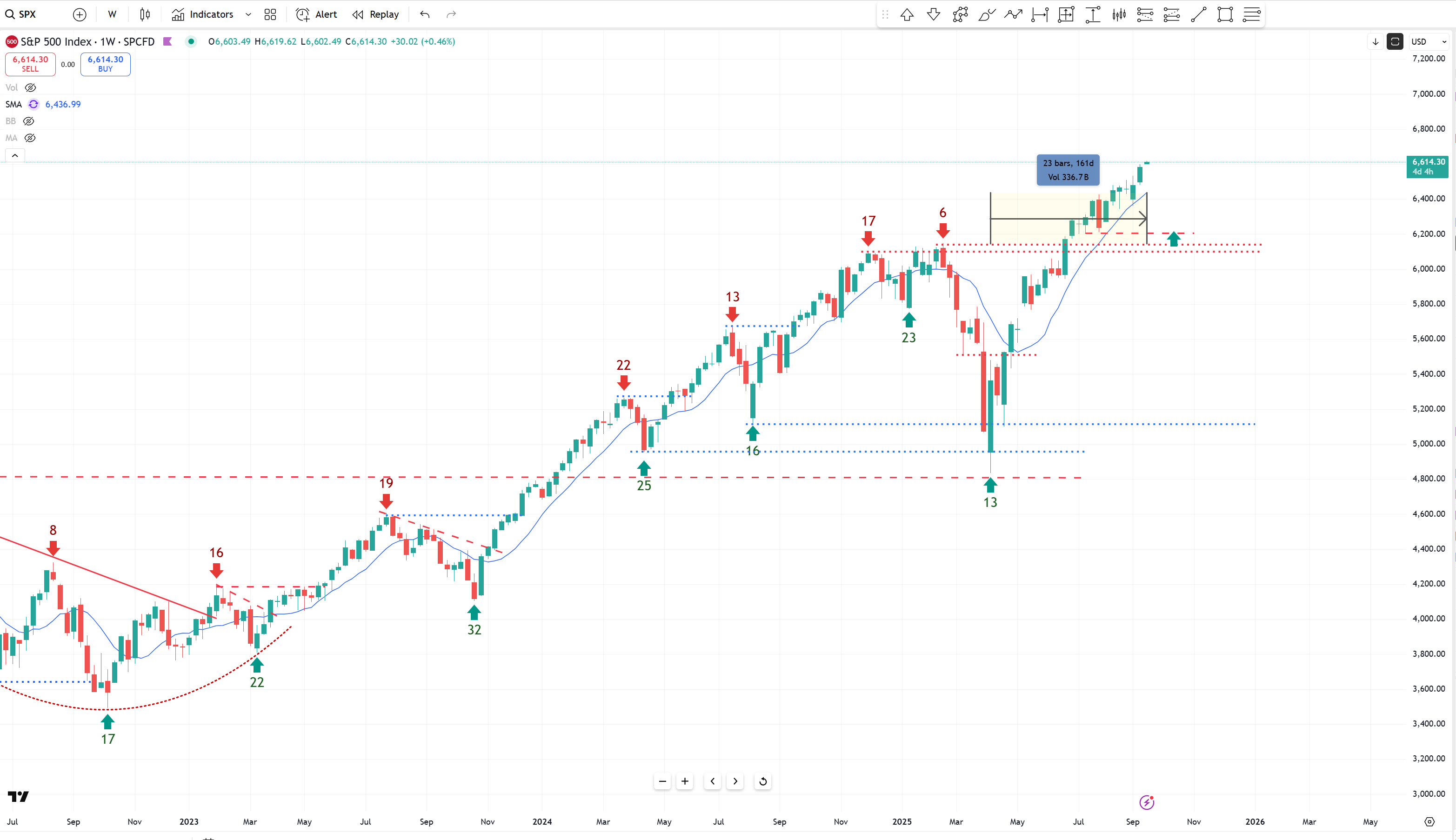Select the green up-arrow marker labeled 32
This screenshot has height=840, width=1456.
pyautogui.click(x=474, y=613)
